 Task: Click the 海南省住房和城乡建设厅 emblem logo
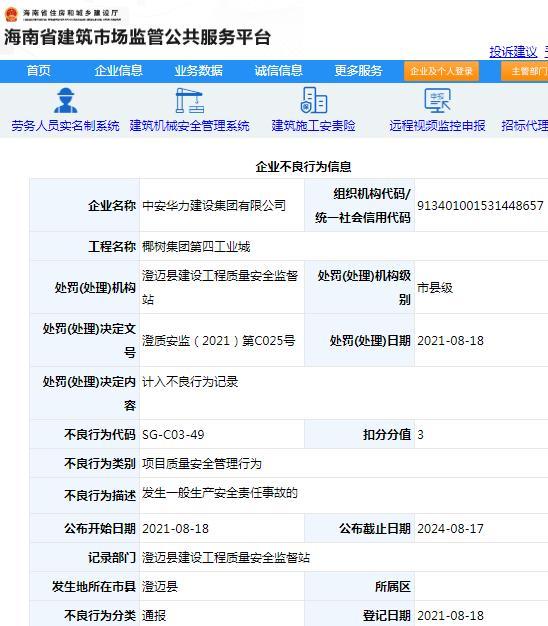[x=11, y=14]
